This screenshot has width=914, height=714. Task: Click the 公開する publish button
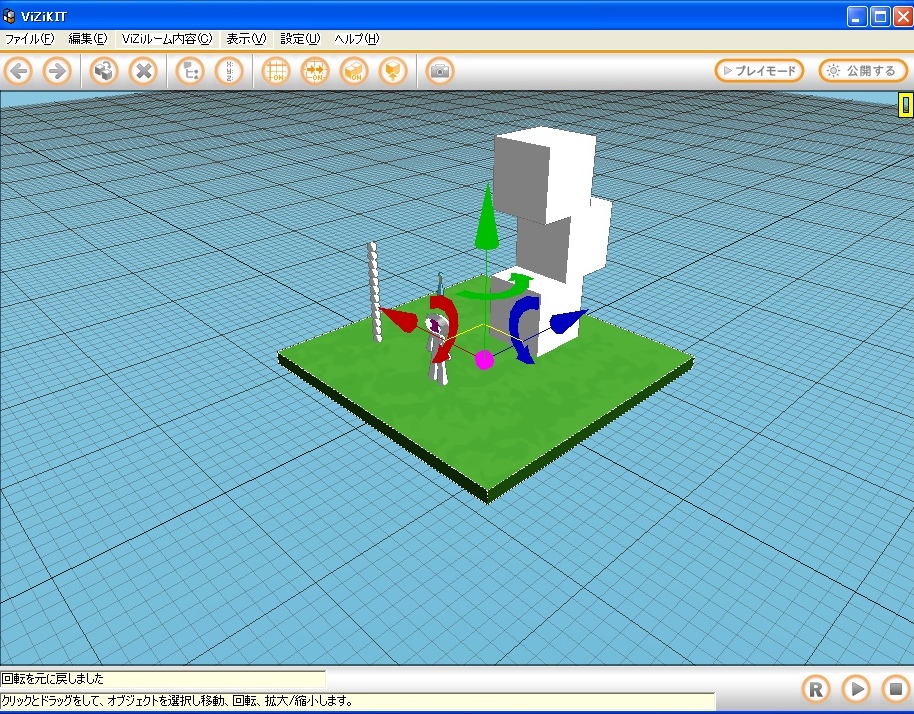click(x=862, y=71)
